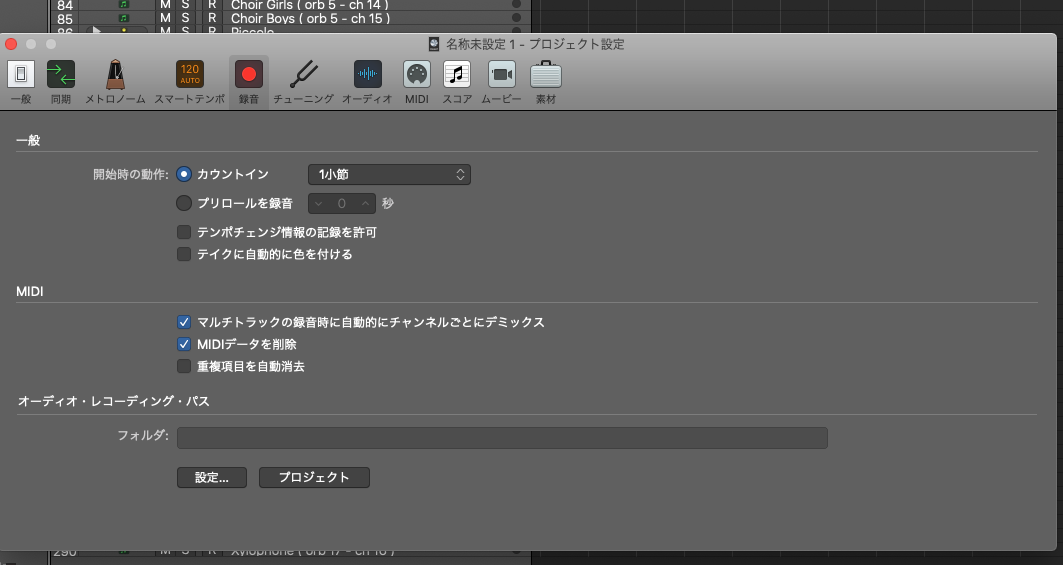Record-enable Choir Boys track behind dialog
Viewport: 1063px width, 565px height.
click(x=212, y=18)
